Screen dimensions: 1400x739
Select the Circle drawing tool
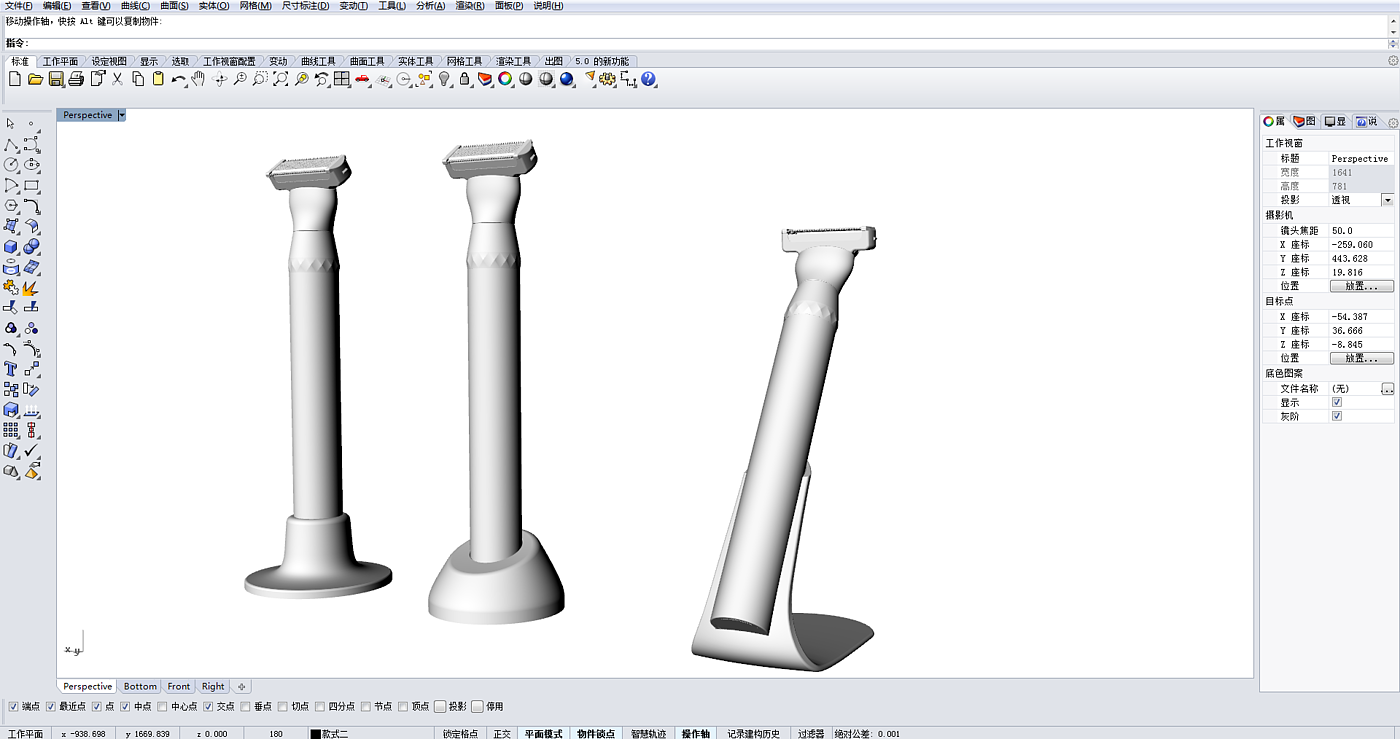(x=11, y=165)
